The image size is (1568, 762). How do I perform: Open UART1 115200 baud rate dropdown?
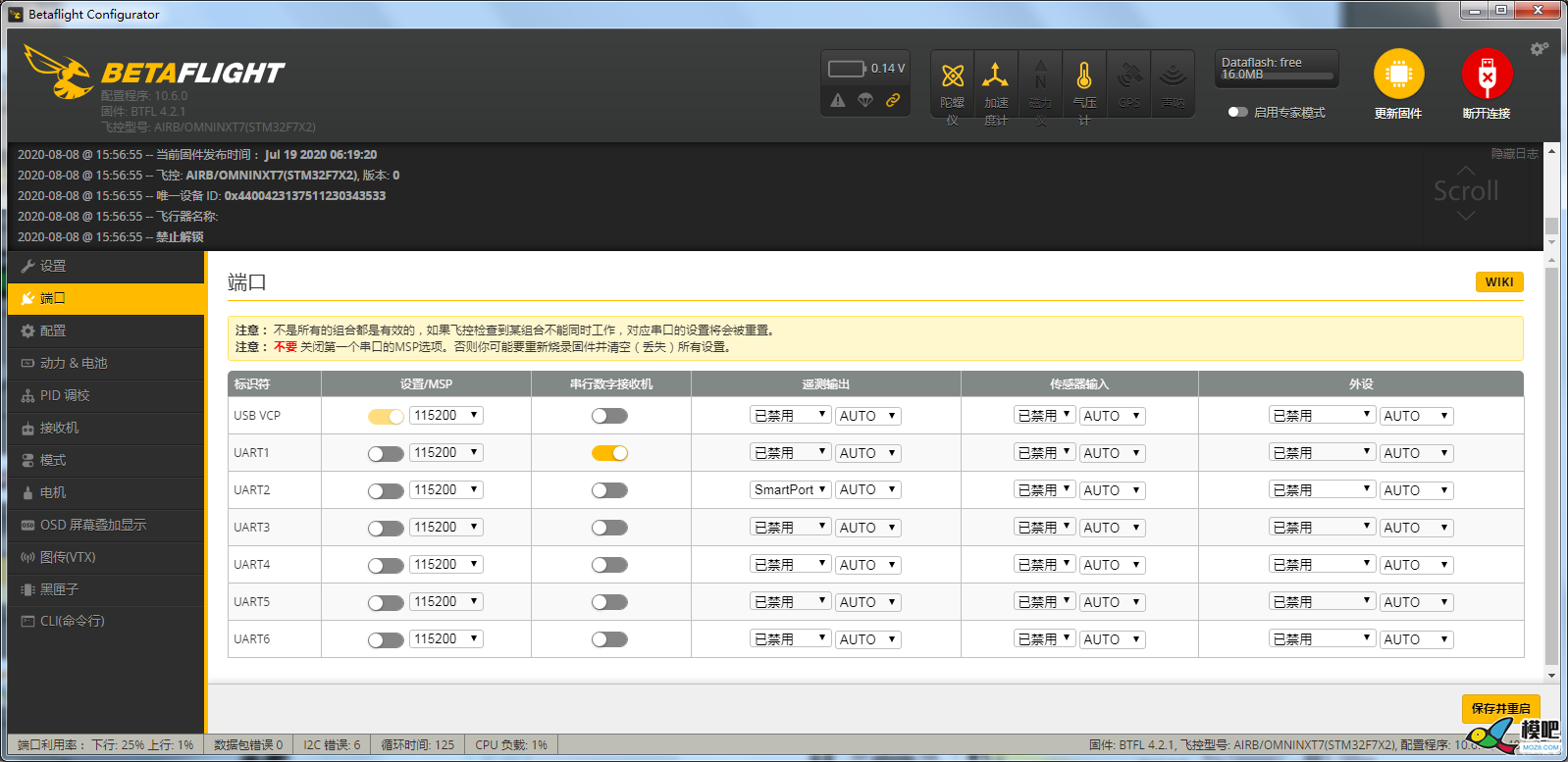click(446, 452)
